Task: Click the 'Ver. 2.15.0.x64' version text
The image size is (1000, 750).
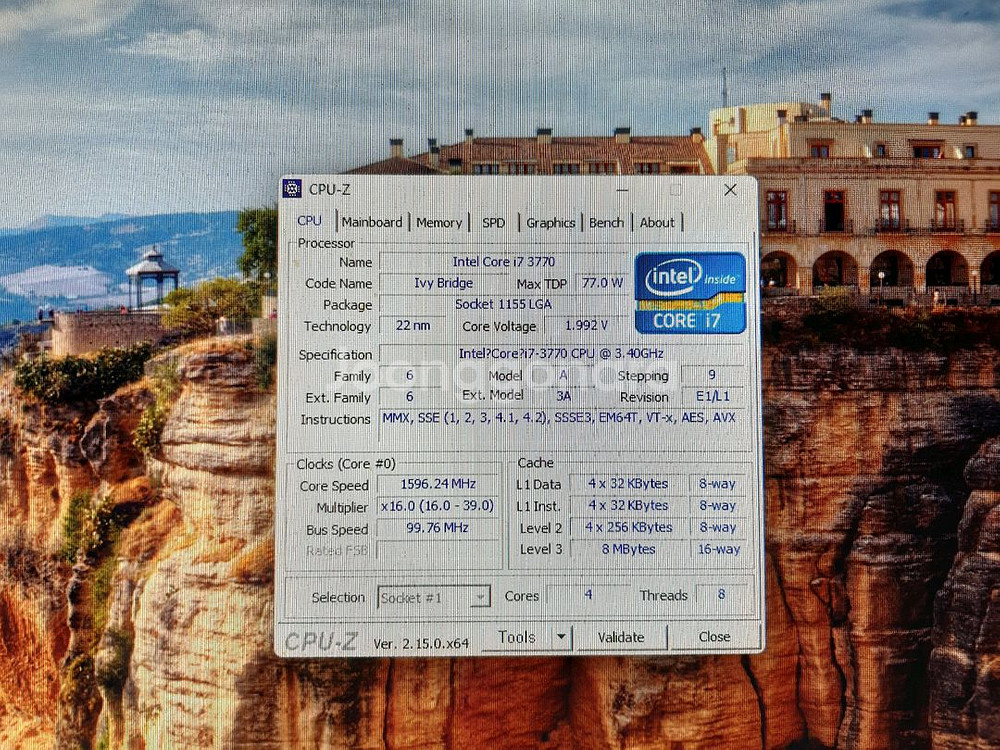Action: (x=421, y=643)
